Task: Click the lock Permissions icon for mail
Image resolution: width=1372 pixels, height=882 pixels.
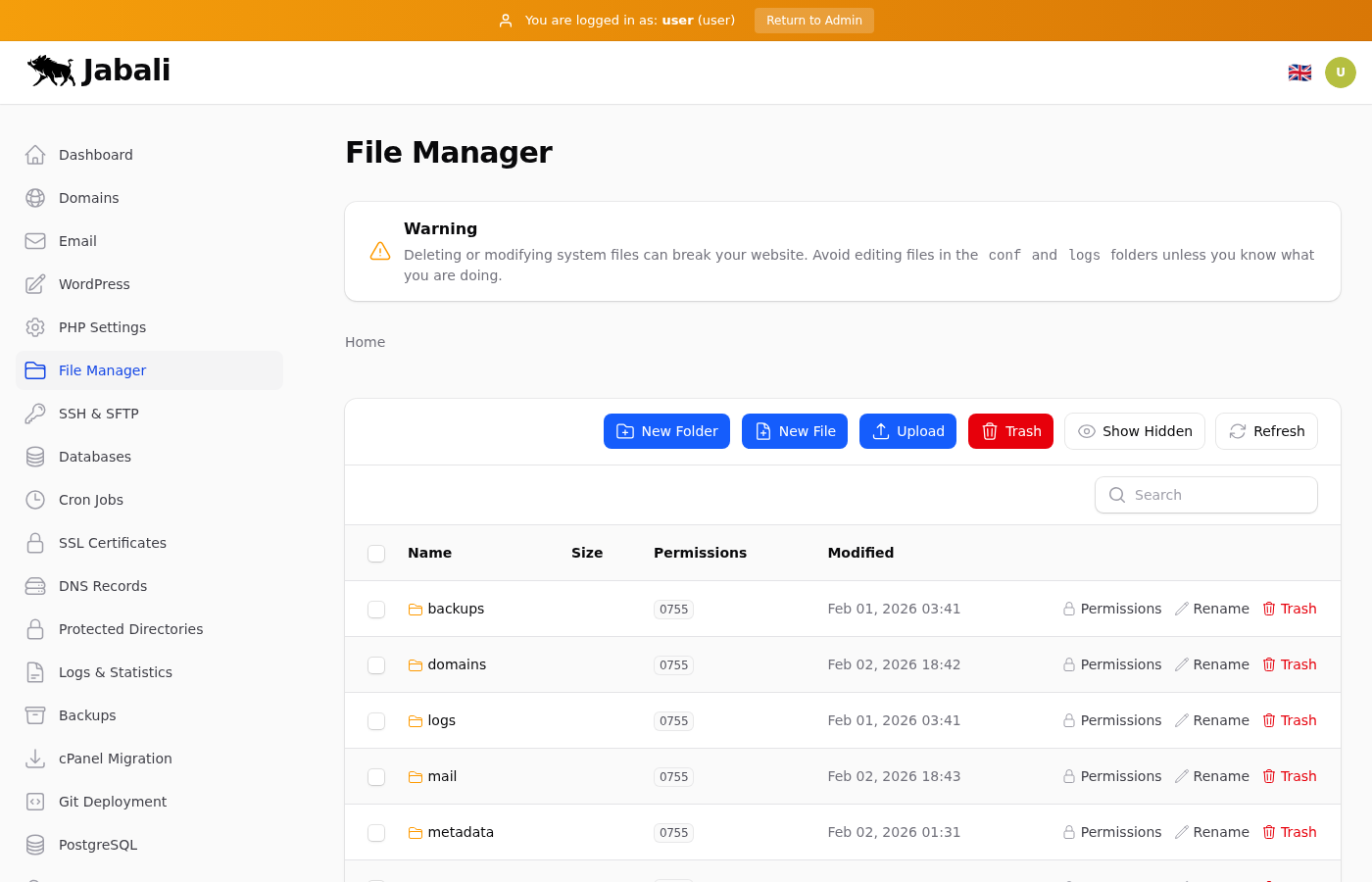Action: point(1069,776)
